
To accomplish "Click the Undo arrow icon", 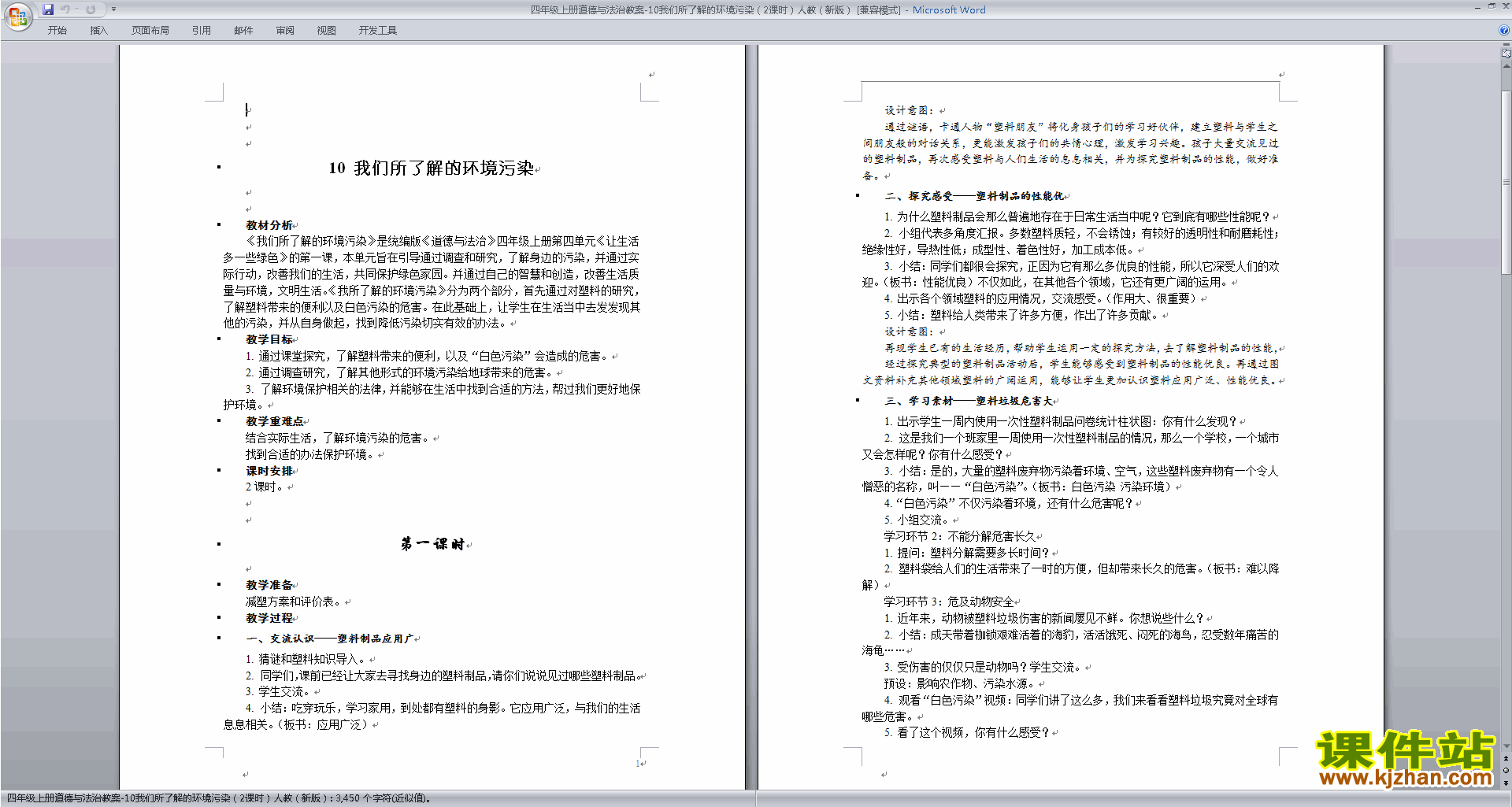I will (65, 9).
